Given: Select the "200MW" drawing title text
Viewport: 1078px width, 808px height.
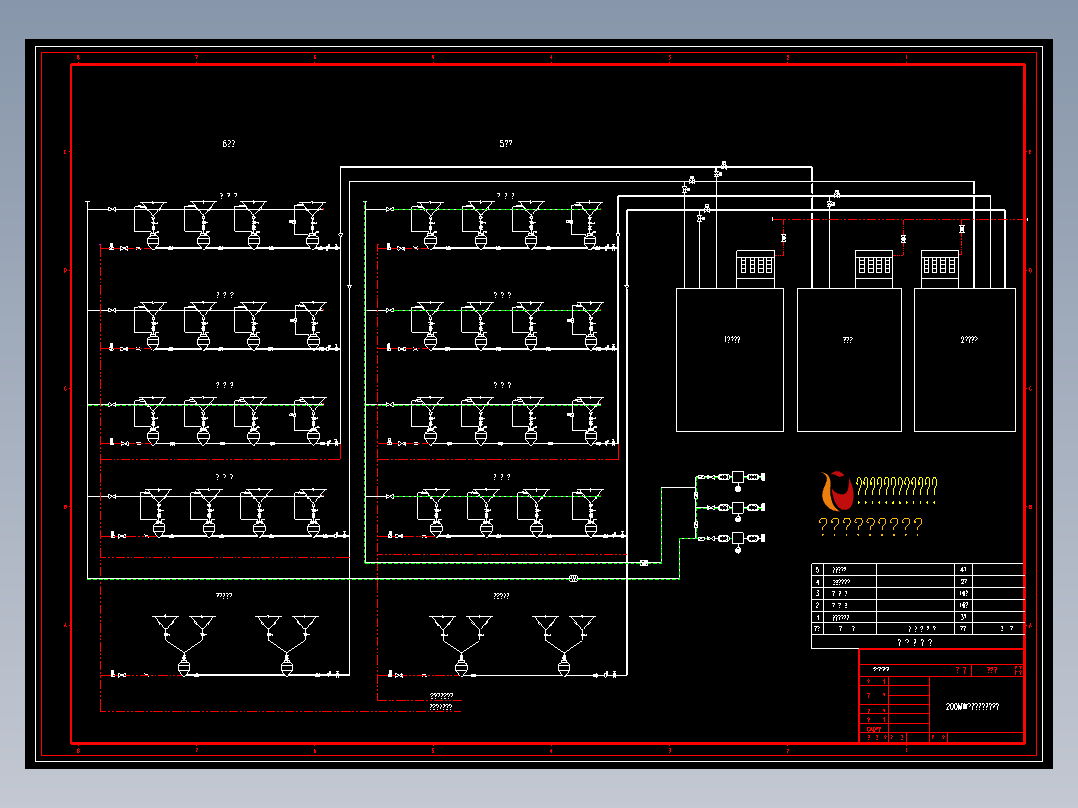Looking at the screenshot, I should (x=972, y=706).
